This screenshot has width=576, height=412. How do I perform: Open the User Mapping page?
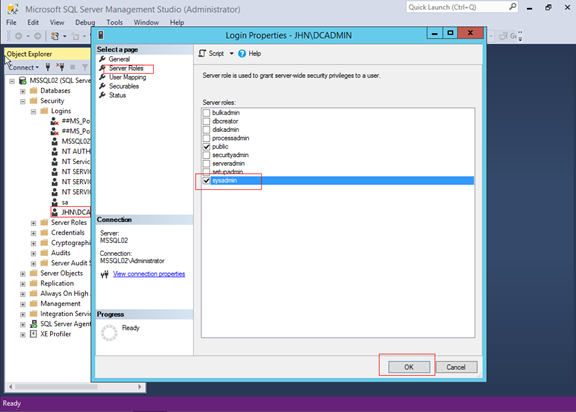127,77
